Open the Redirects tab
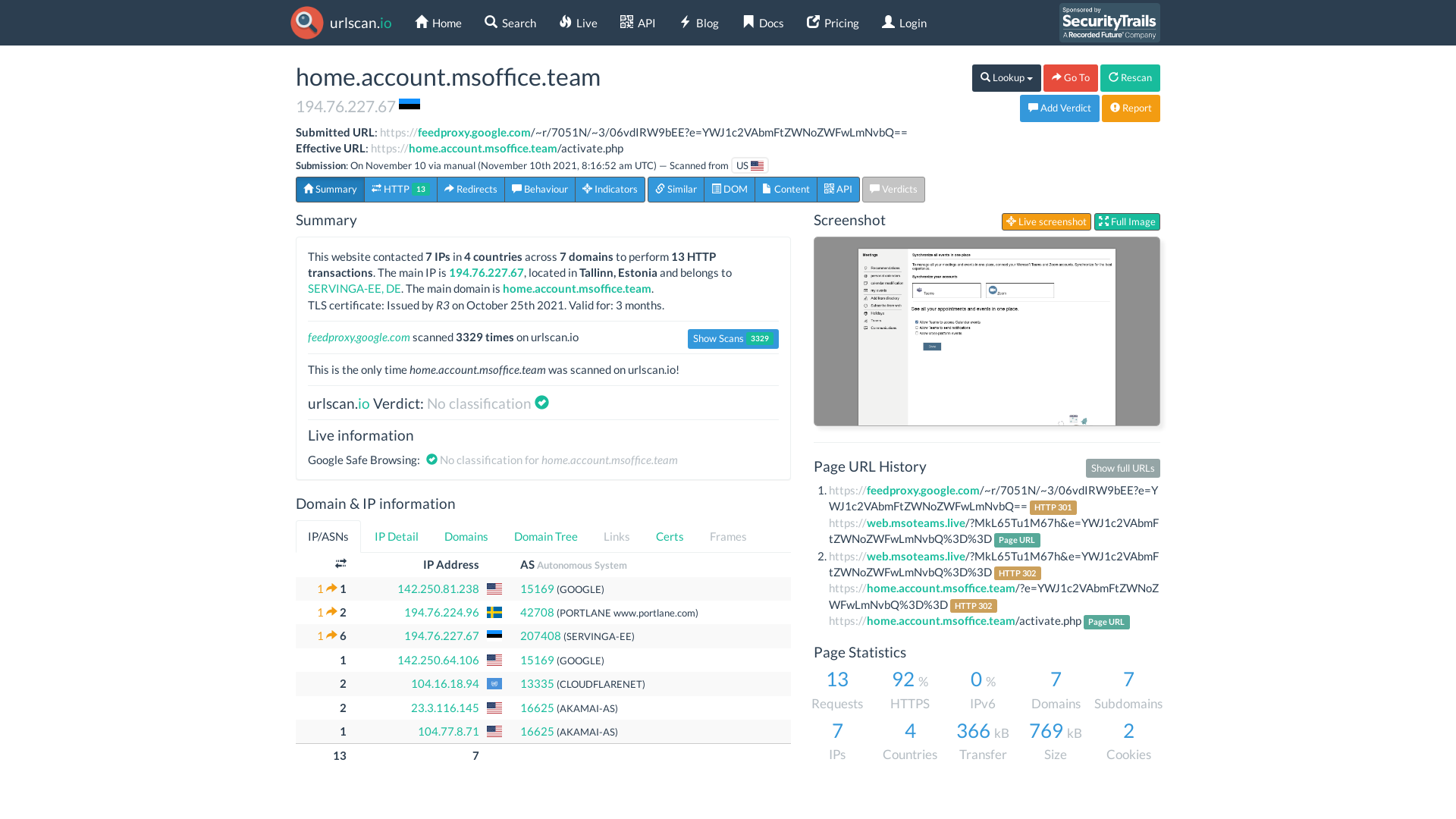 pos(471,190)
